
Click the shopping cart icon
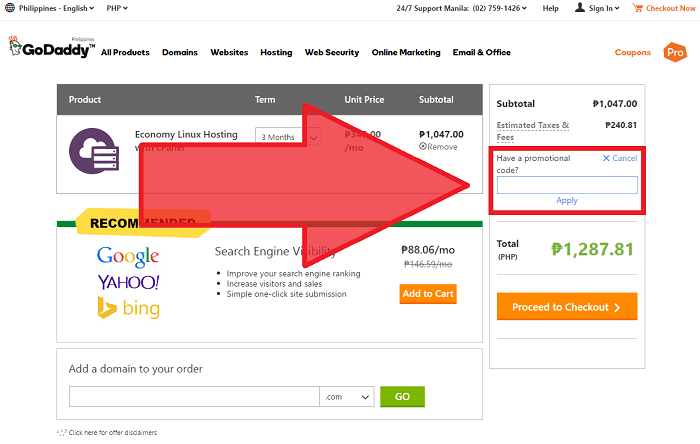(638, 8)
